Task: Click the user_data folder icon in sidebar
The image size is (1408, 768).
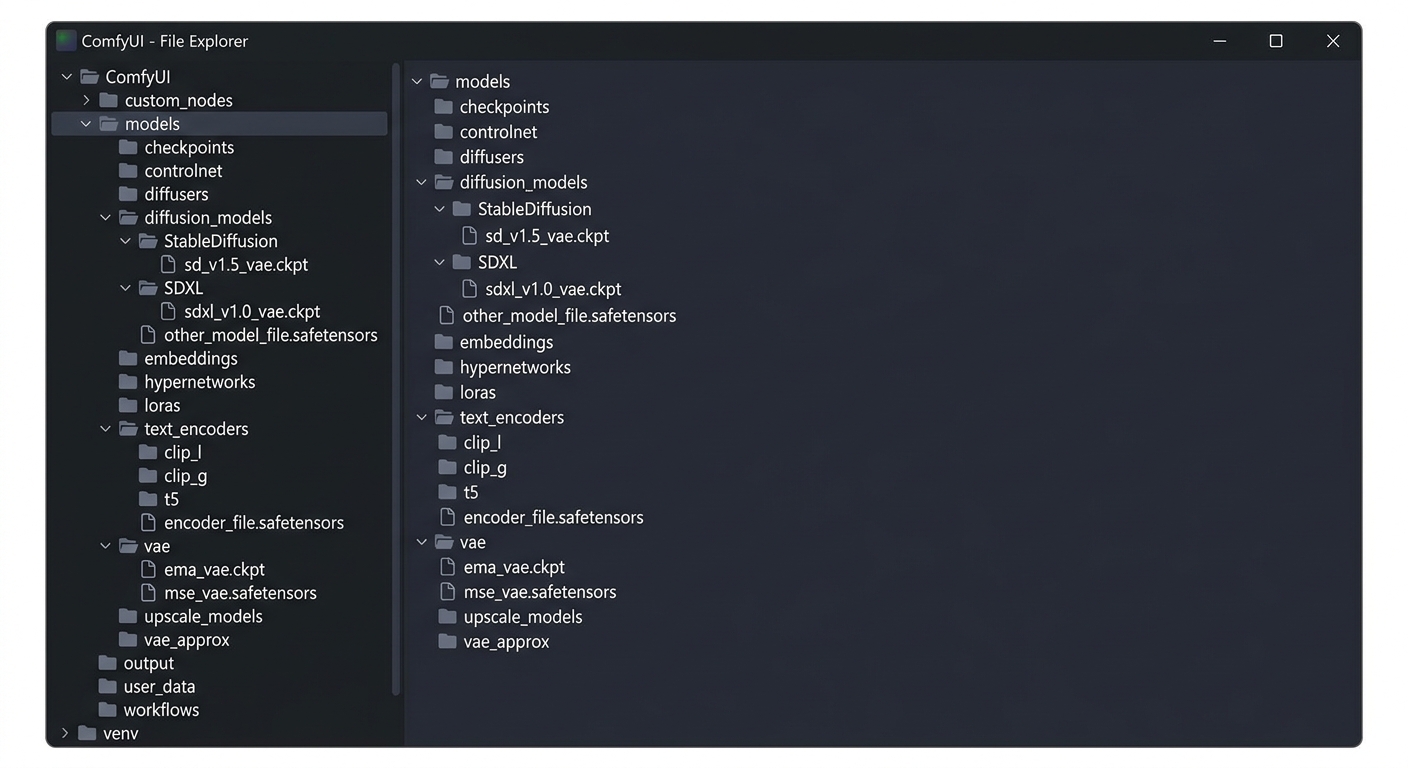Action: (108, 686)
